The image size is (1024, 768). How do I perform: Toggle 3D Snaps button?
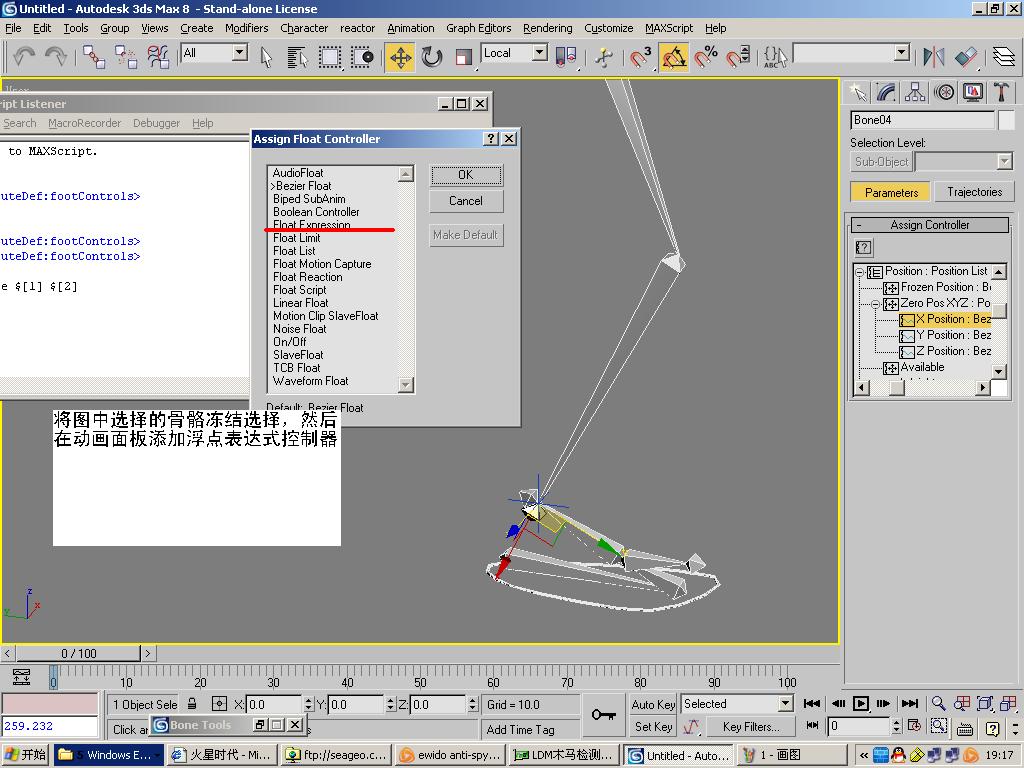tap(641, 57)
